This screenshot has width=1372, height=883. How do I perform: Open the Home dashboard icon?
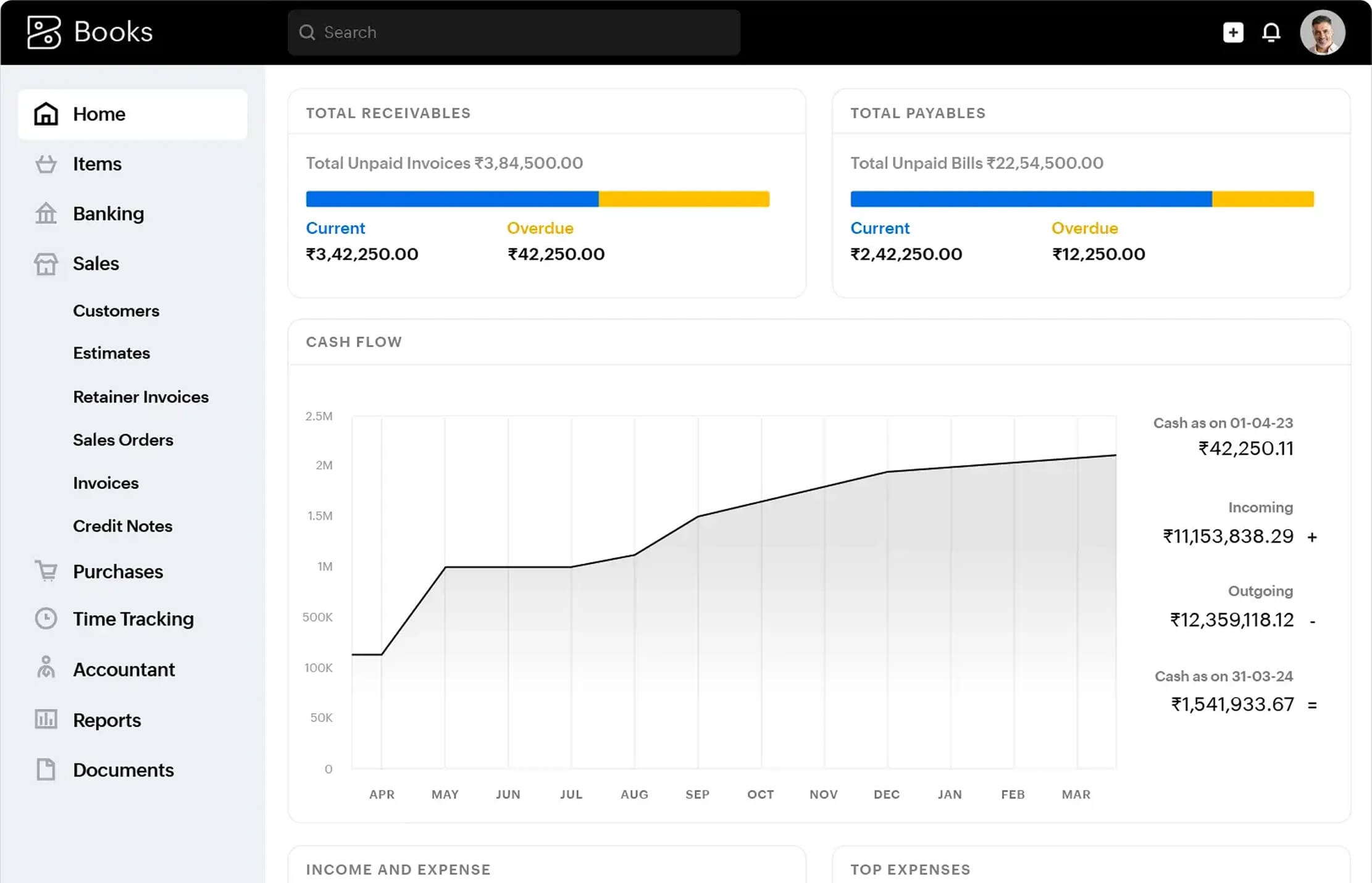[45, 114]
